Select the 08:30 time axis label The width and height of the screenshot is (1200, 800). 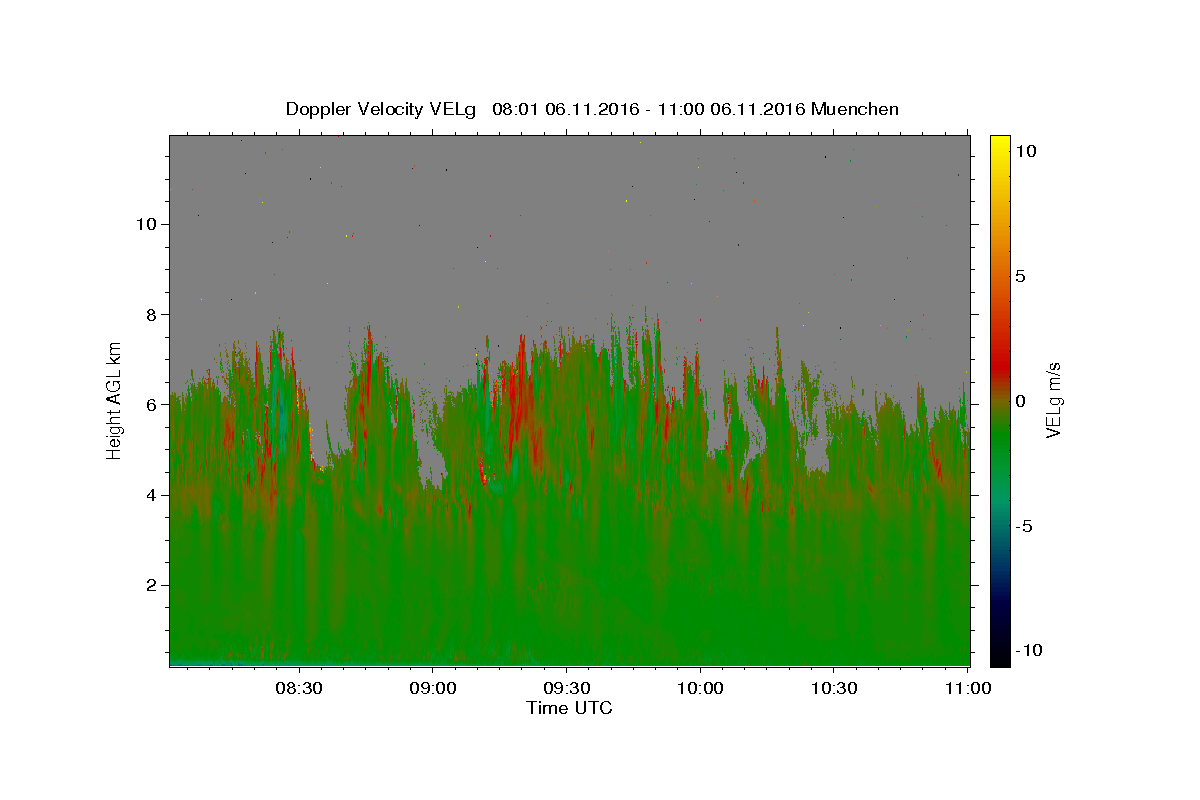pos(298,688)
